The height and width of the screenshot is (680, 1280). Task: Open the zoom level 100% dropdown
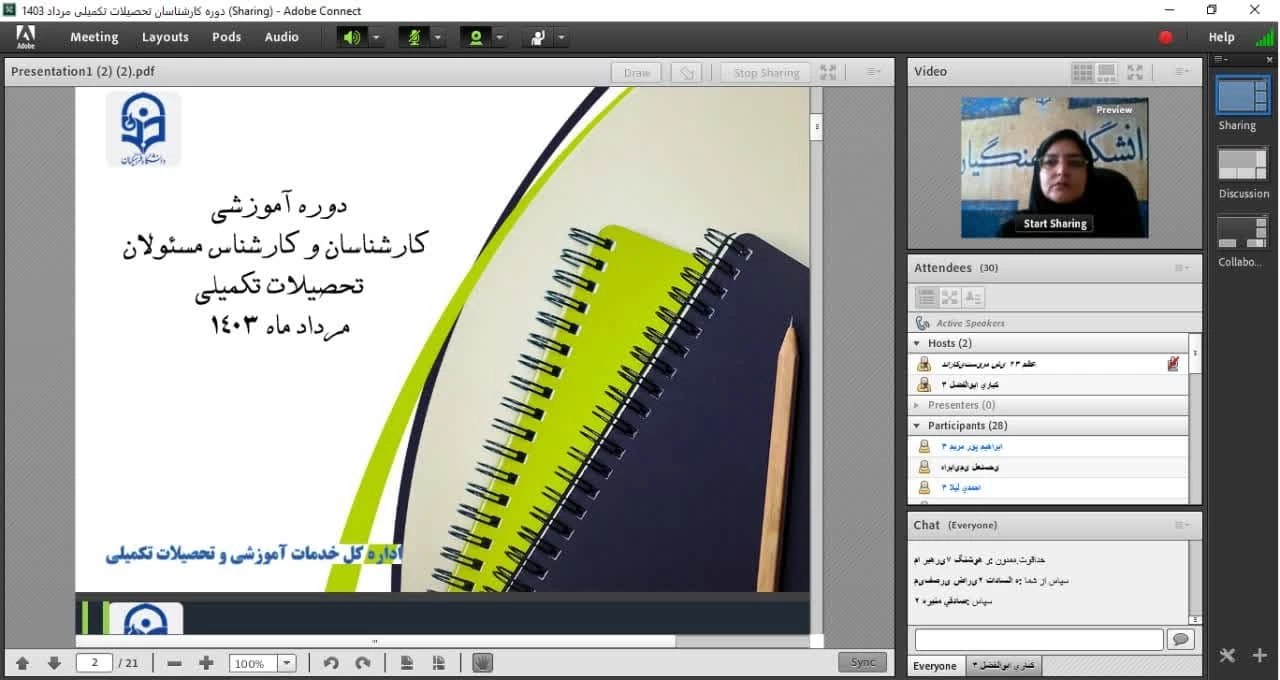tap(287, 663)
